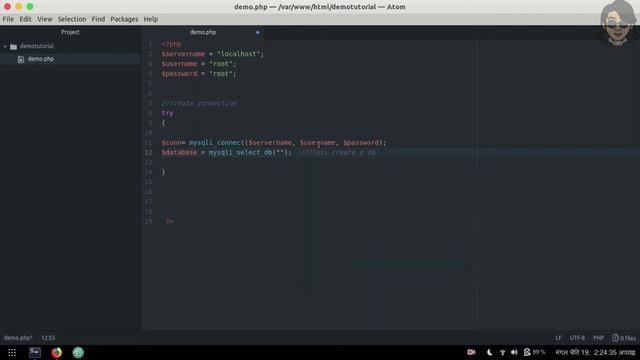The width and height of the screenshot is (640, 360).
Task: Close the Atom window red button
Action: 7,7
